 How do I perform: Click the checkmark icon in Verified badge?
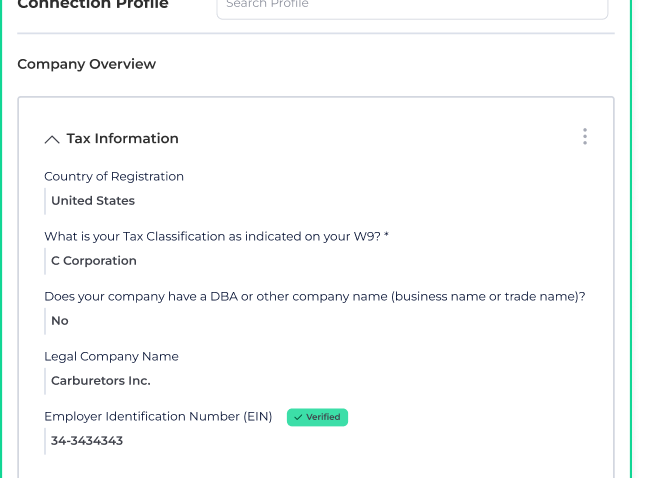click(298, 417)
